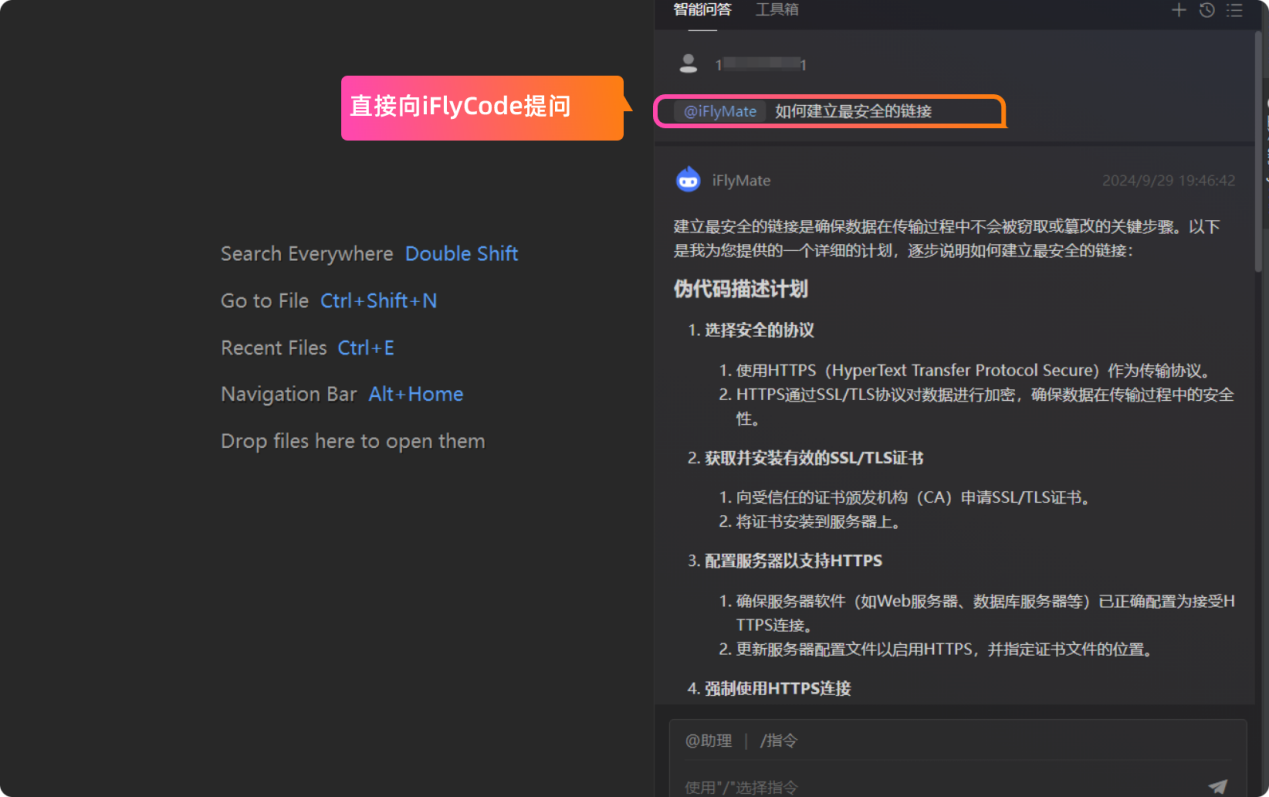This screenshot has width=1269, height=797.
Task: Click the intro paragraph starting 建立最安全的链接是确保数据
Action: click(x=947, y=238)
